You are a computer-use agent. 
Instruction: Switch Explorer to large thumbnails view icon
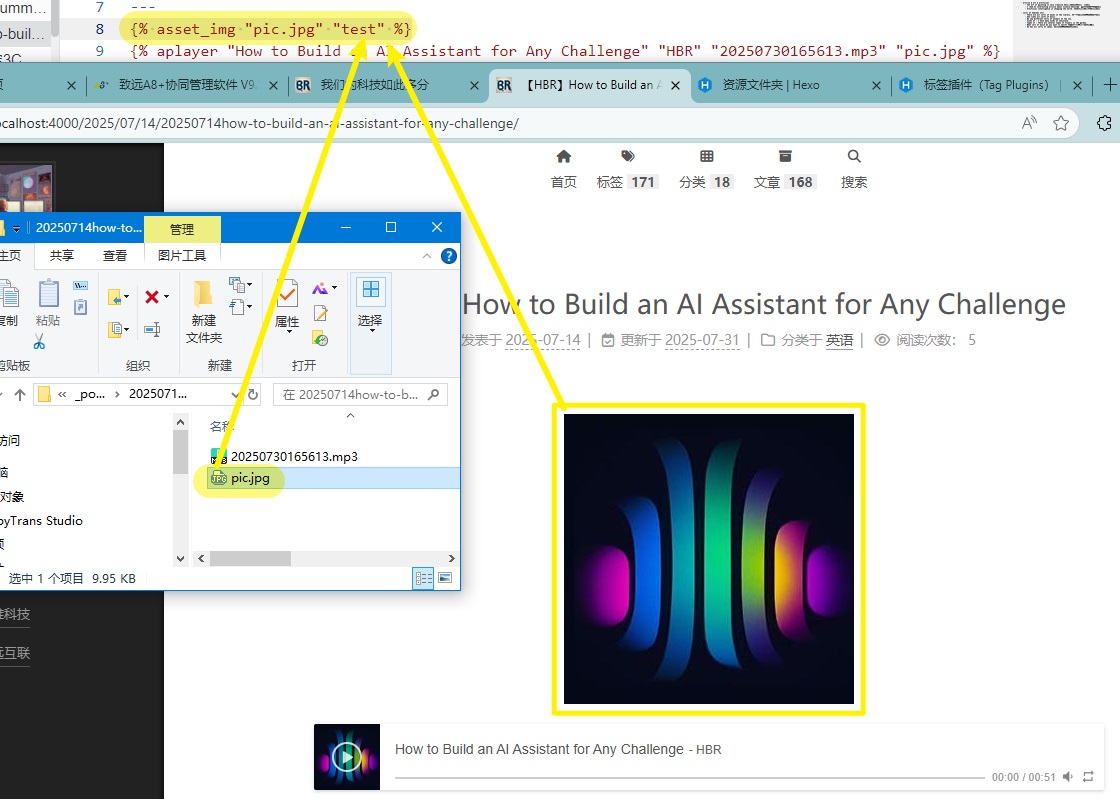[445, 578]
